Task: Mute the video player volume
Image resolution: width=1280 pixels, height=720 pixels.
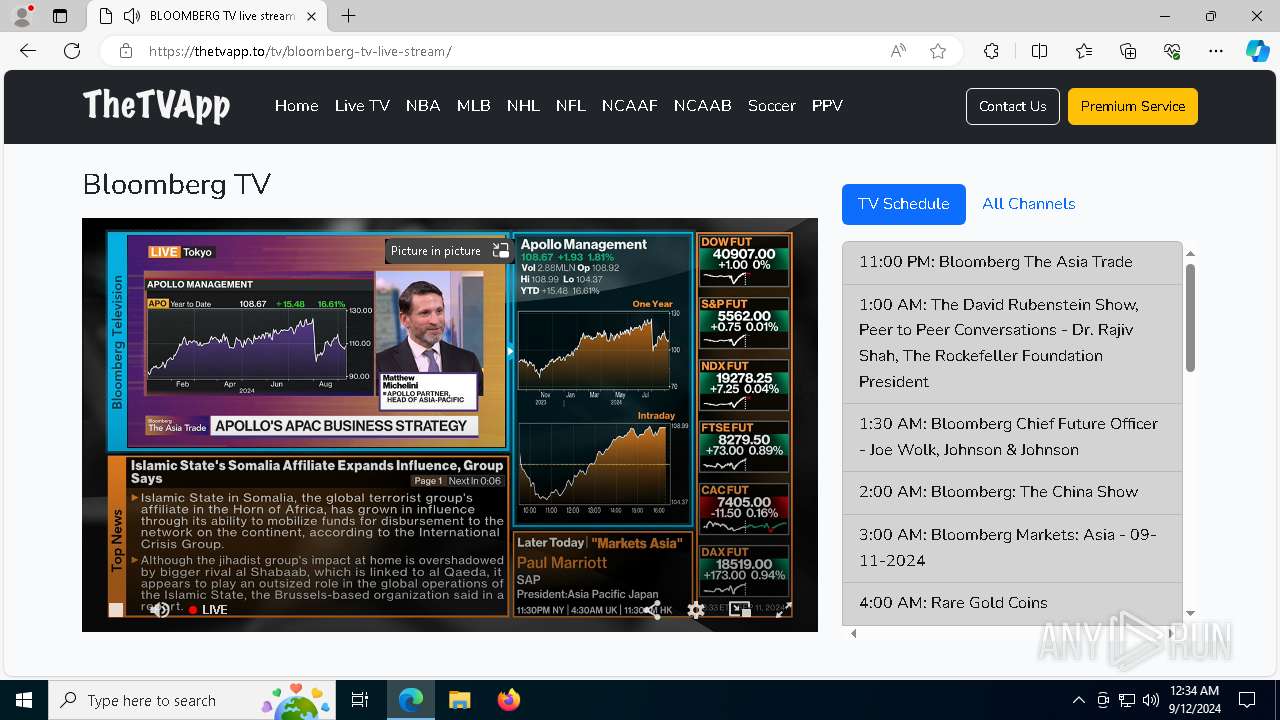Action: [x=159, y=609]
